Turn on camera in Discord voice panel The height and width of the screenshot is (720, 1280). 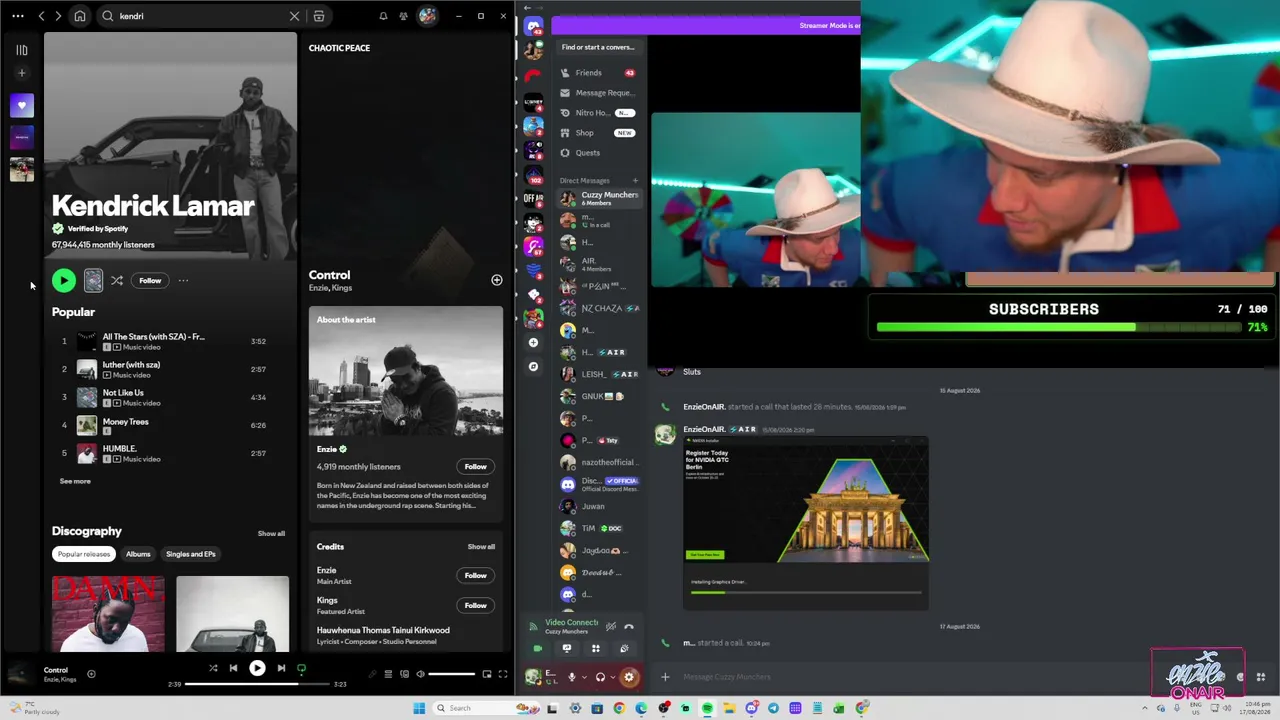tap(537, 649)
